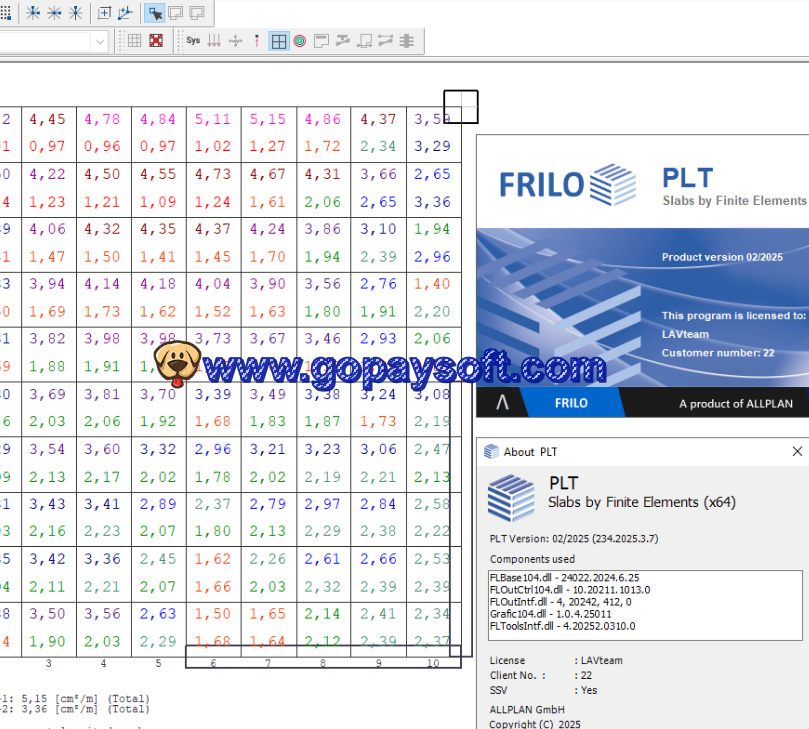Click the gray square with corner marker icon

(365, 41)
